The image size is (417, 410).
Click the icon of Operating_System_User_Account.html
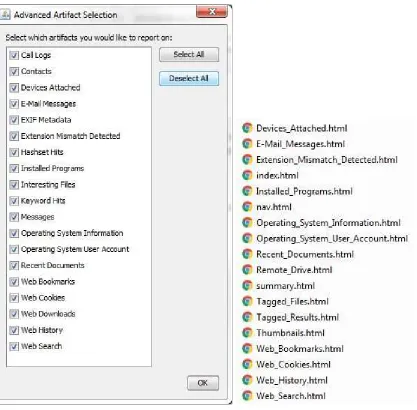click(247, 238)
